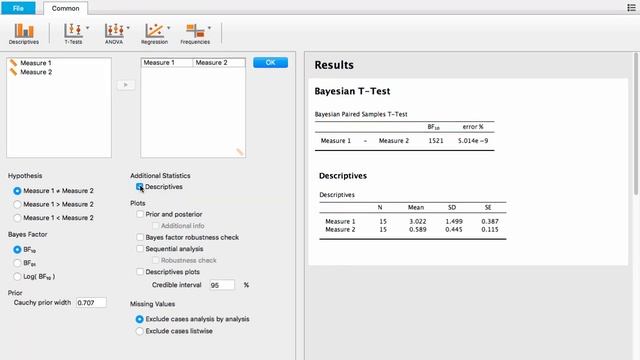Click Measure 2 mean value 0.589

coord(418,229)
